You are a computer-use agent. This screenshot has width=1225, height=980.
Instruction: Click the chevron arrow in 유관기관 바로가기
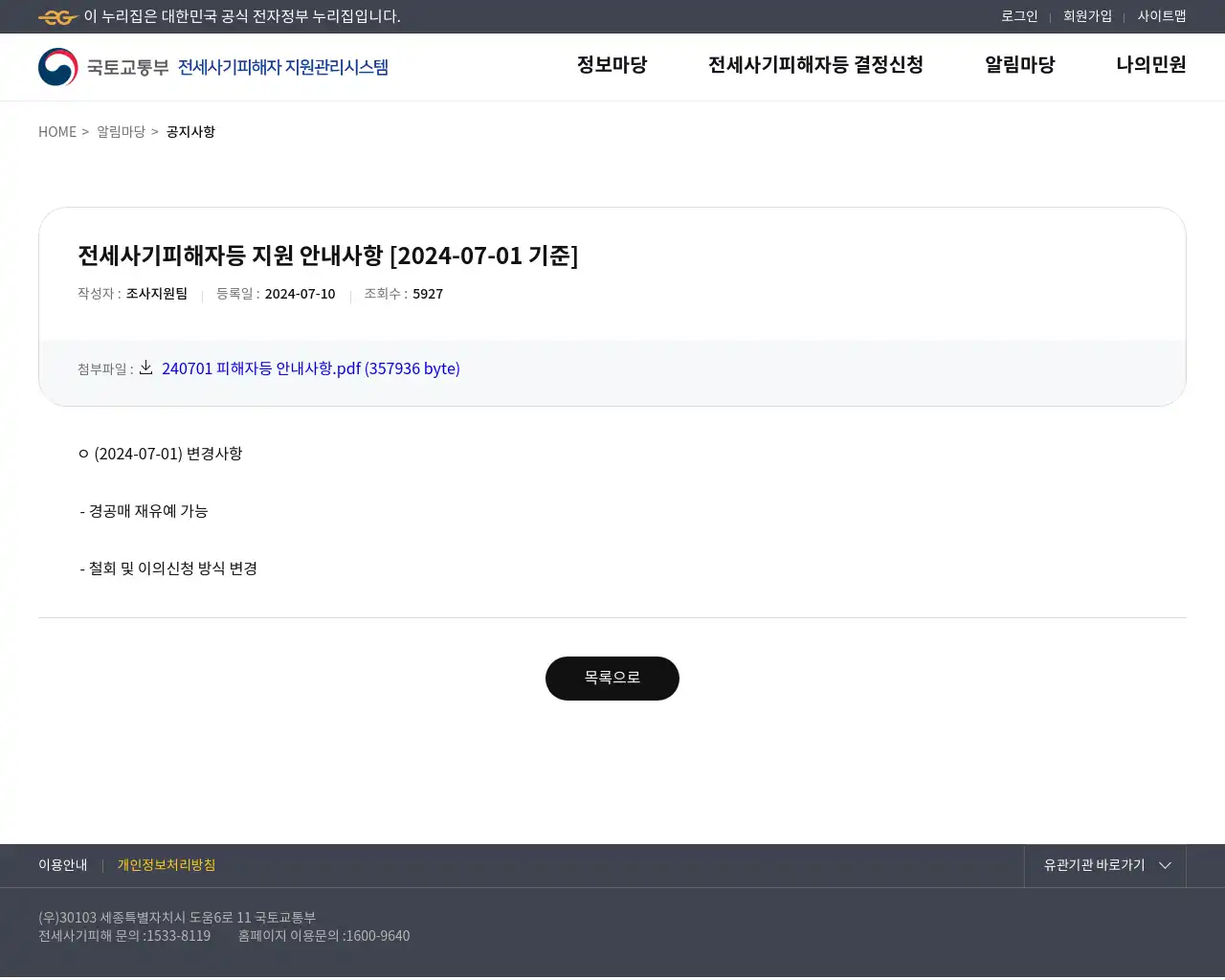(x=1165, y=865)
